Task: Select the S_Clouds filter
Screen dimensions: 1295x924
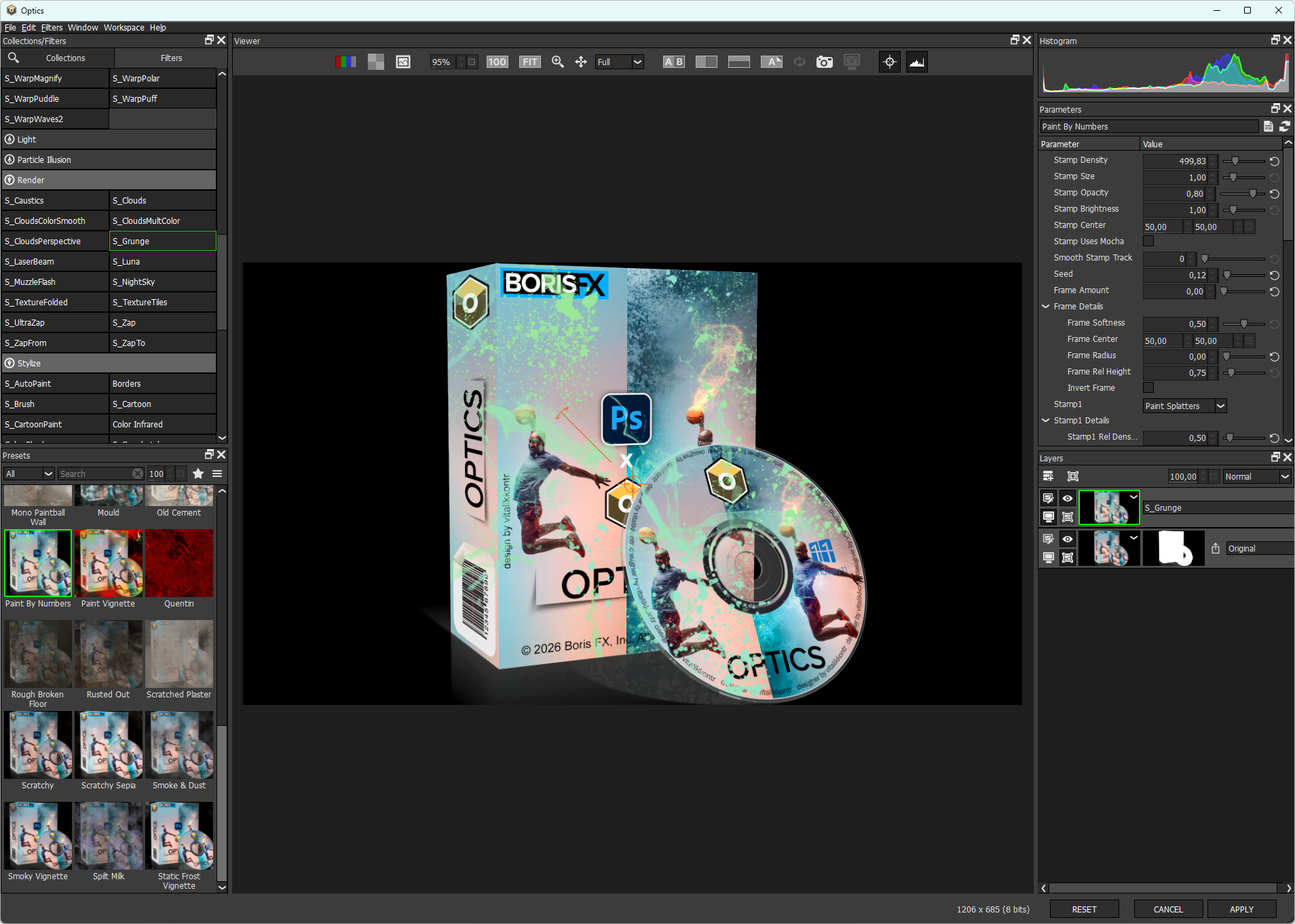Action: (x=163, y=200)
